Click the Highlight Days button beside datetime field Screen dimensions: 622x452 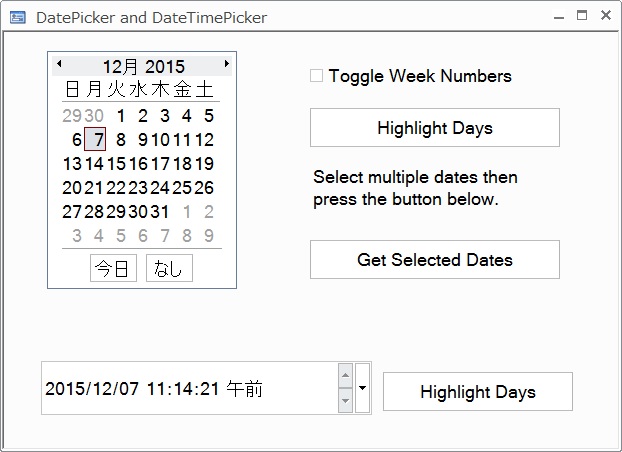[478, 392]
